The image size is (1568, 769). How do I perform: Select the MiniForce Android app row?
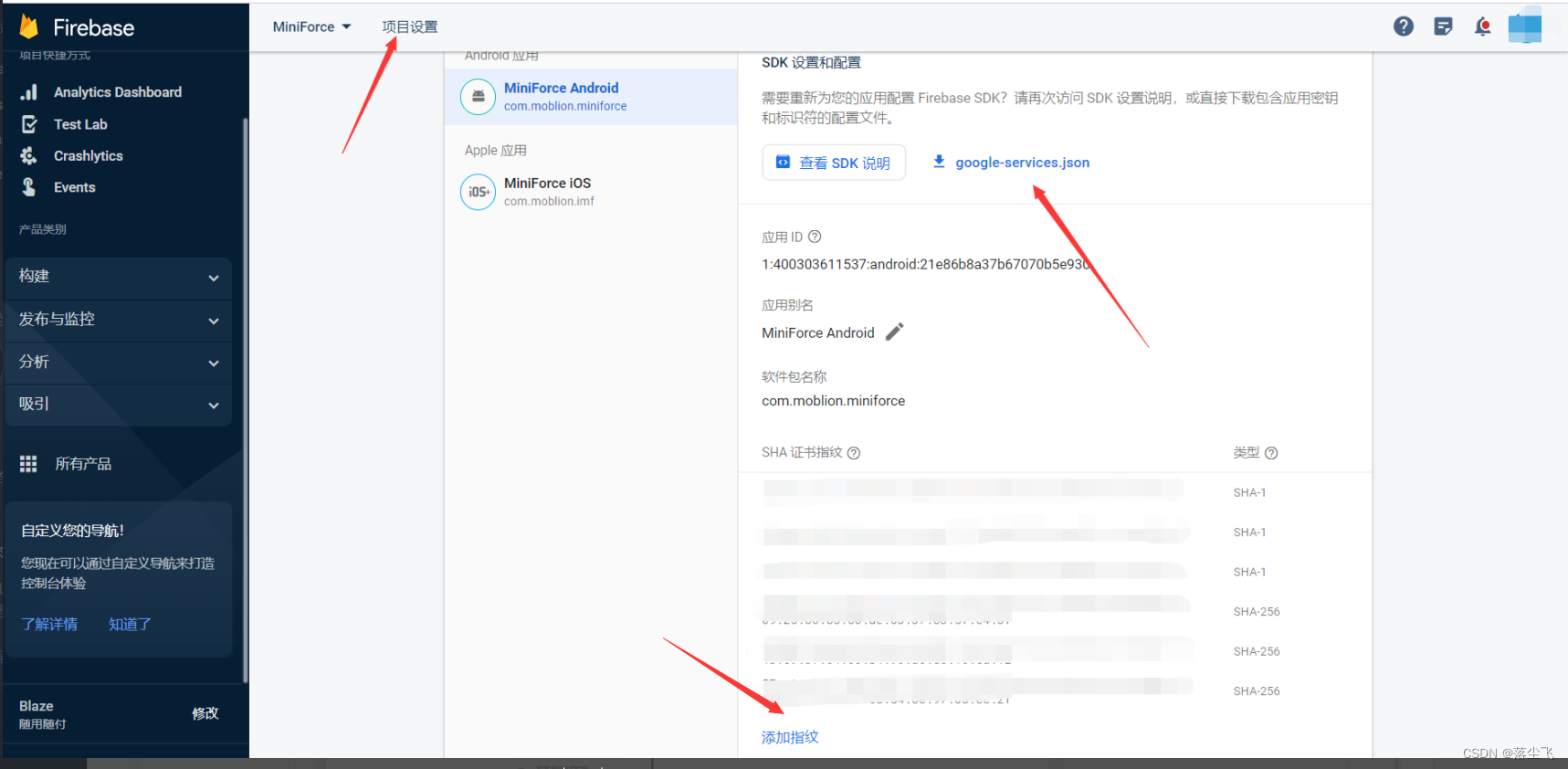tap(591, 97)
